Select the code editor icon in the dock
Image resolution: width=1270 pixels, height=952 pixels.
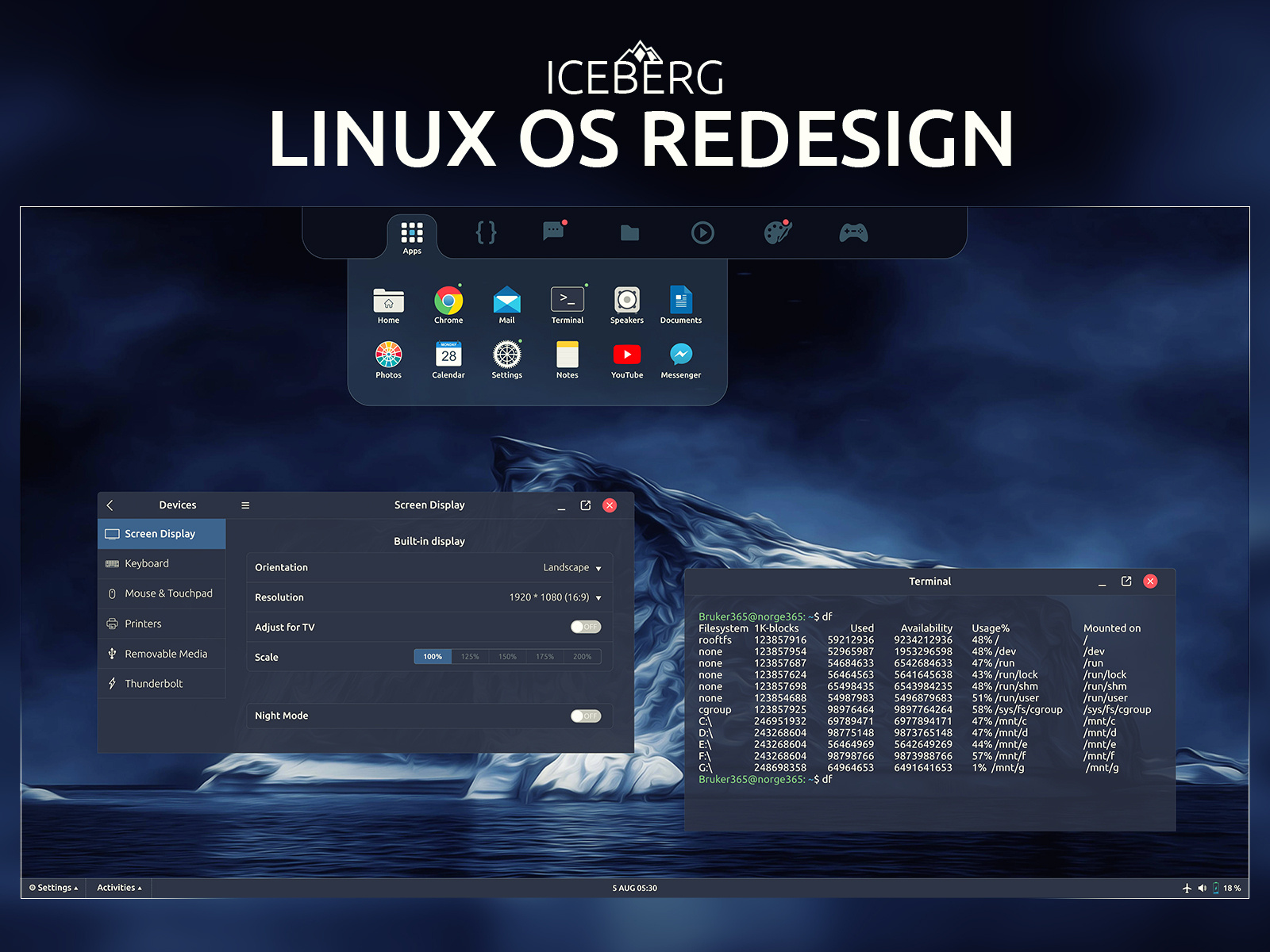(x=485, y=232)
